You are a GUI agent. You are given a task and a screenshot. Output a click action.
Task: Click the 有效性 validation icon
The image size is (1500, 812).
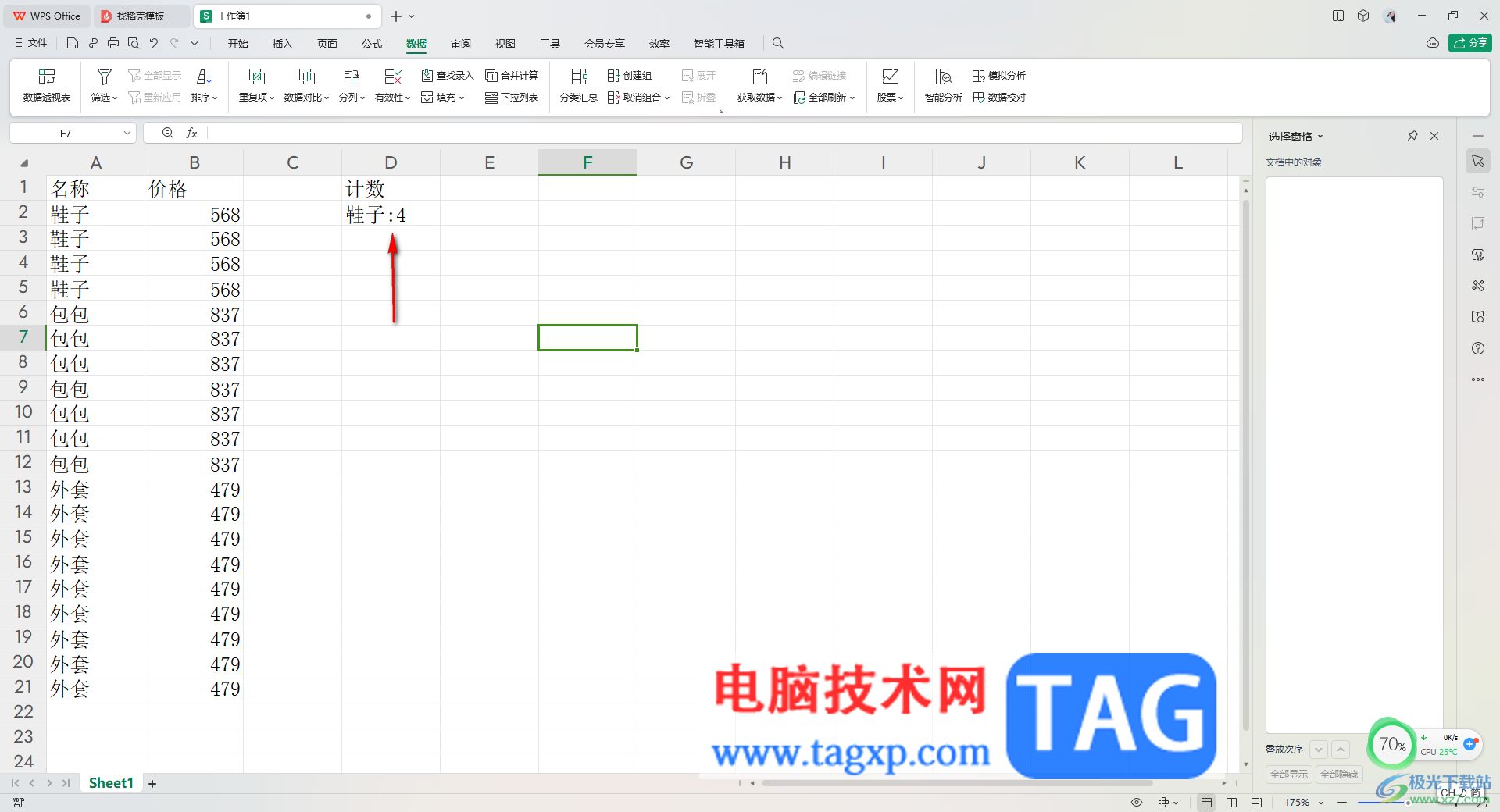pyautogui.click(x=393, y=77)
